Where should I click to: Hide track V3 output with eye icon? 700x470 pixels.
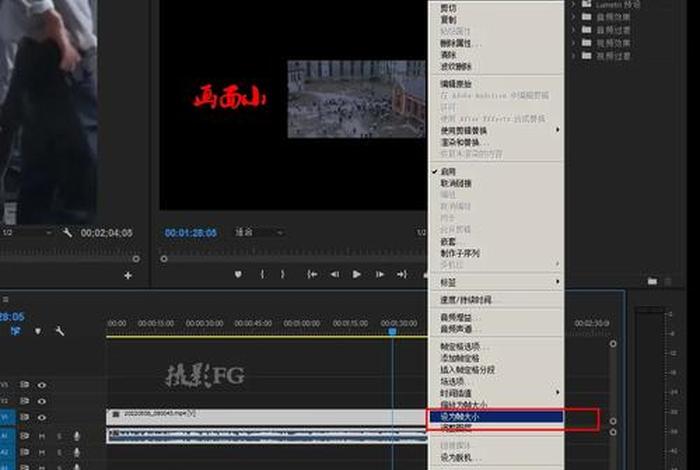[x=42, y=385]
